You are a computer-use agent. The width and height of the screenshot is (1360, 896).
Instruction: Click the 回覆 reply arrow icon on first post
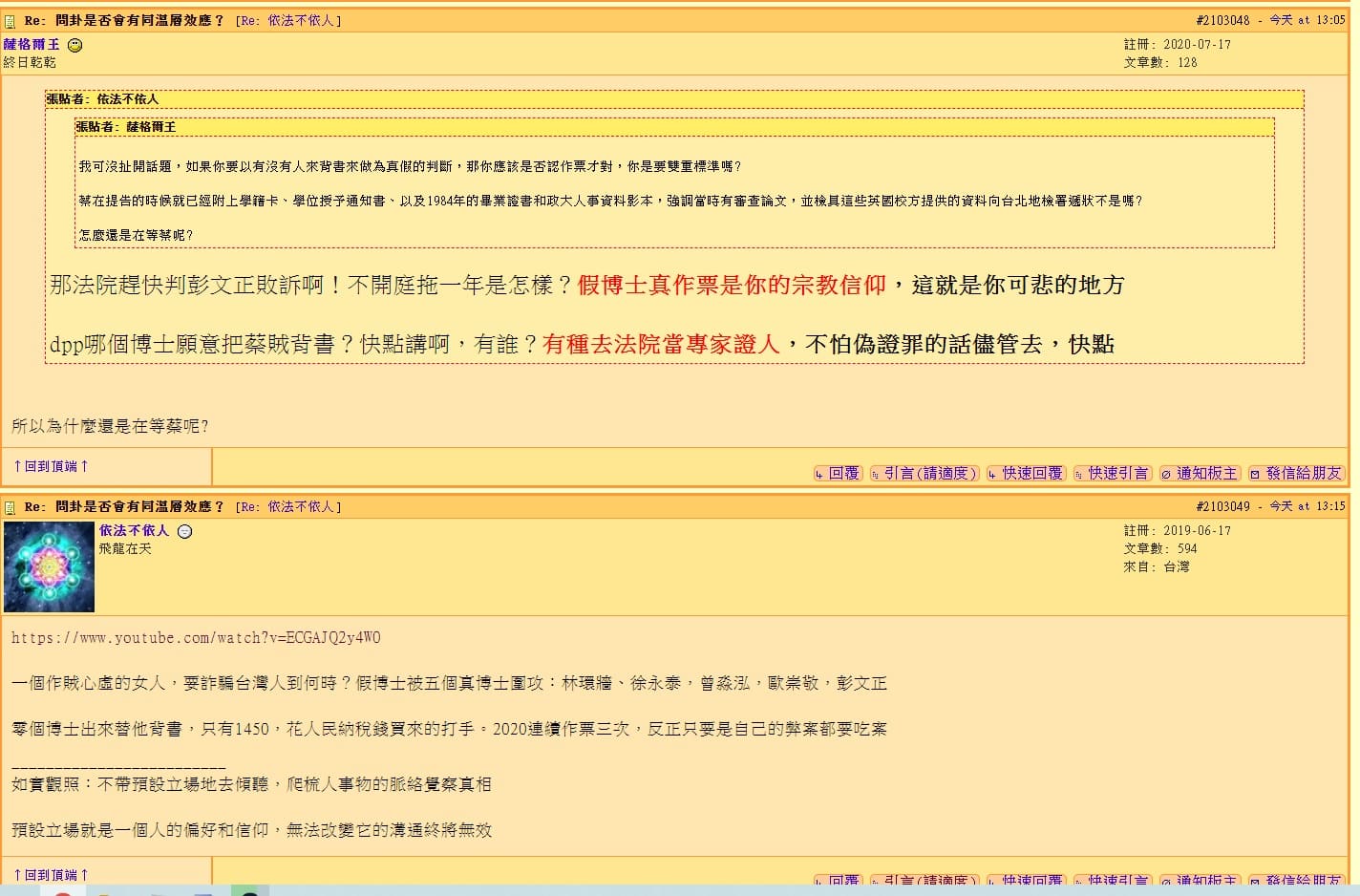(x=819, y=473)
